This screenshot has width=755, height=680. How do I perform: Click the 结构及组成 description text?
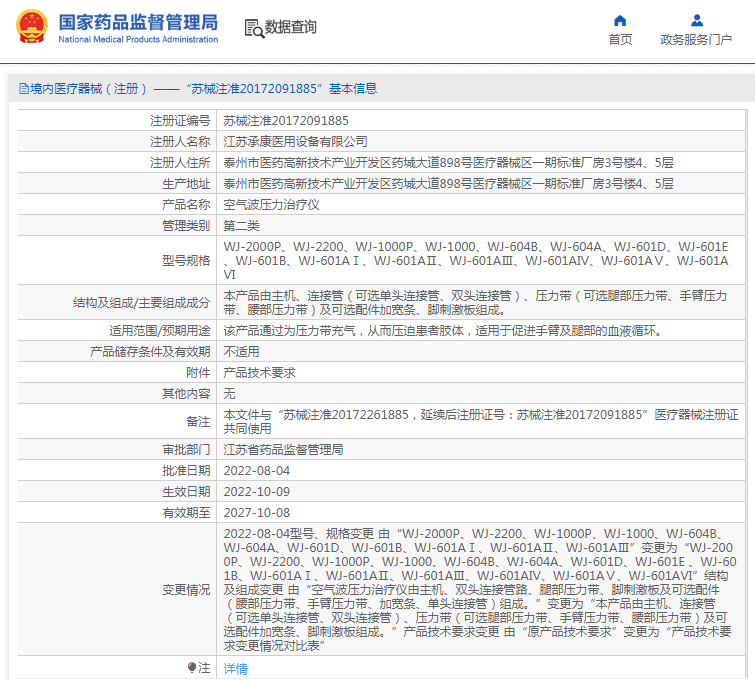click(475, 302)
